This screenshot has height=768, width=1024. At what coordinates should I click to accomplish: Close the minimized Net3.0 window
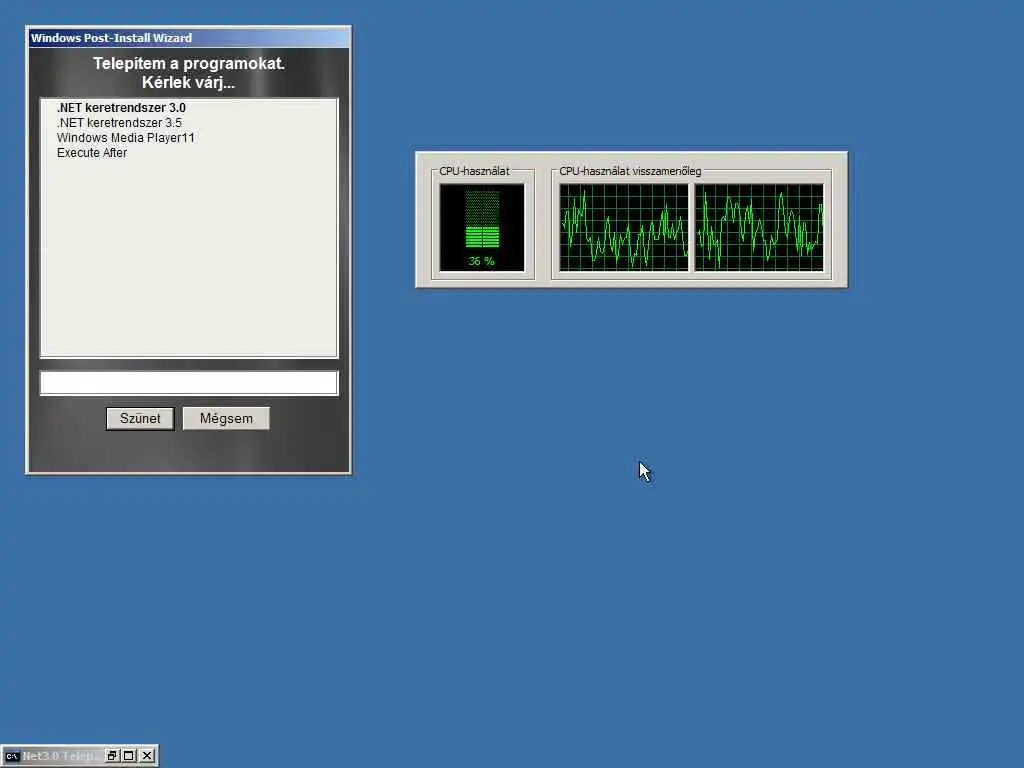click(147, 756)
